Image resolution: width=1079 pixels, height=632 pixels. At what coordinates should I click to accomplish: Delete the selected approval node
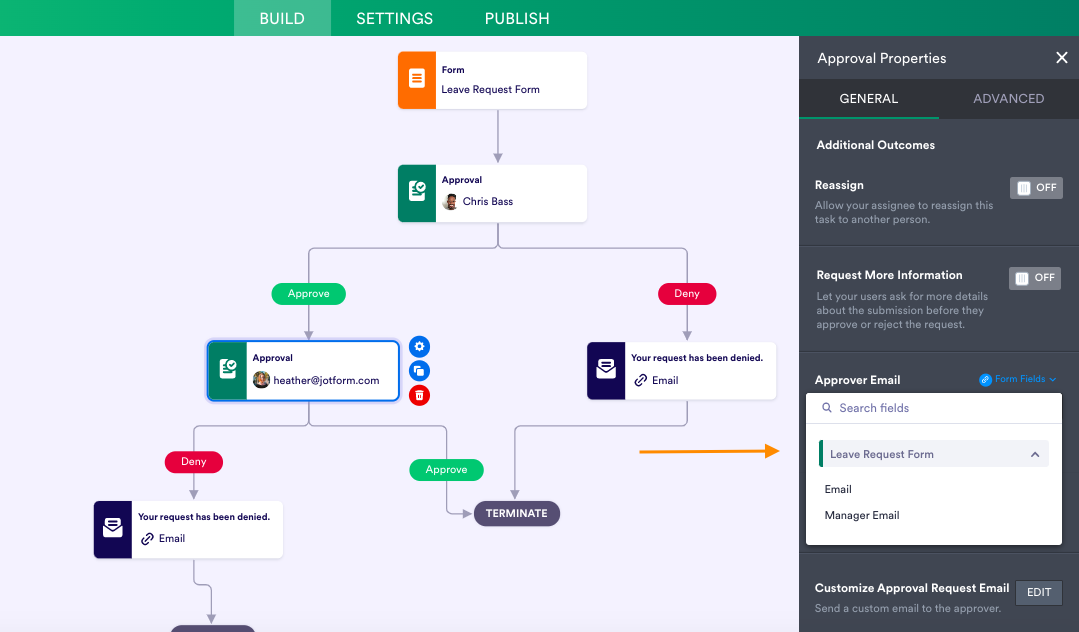coord(420,395)
